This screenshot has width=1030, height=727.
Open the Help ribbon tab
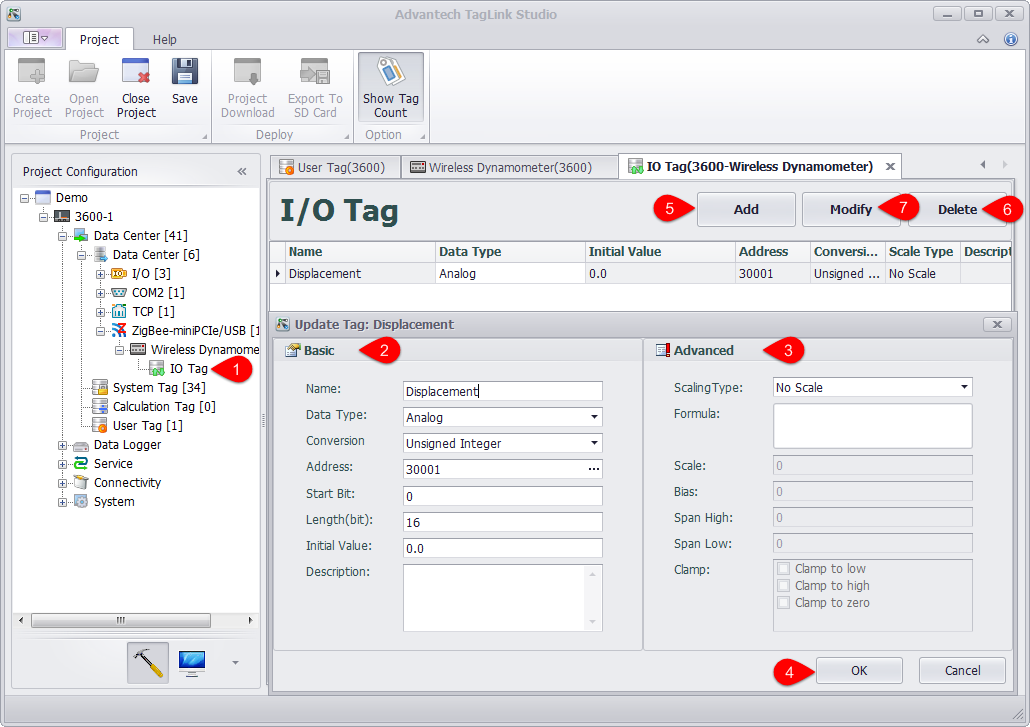coord(165,40)
